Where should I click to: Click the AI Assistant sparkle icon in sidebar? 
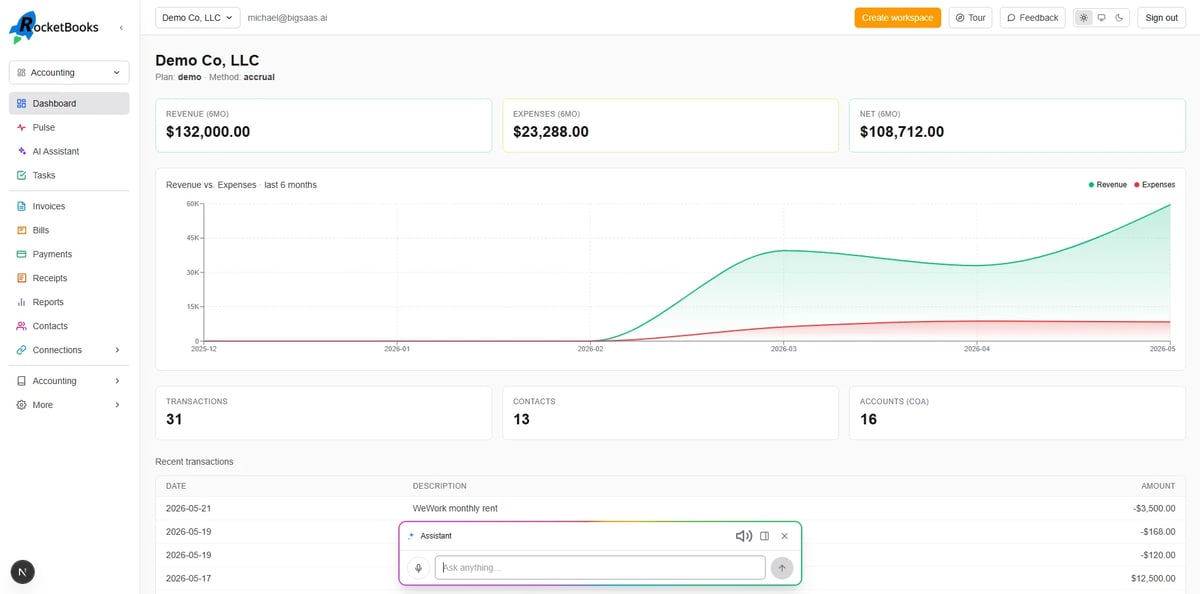(x=22, y=151)
